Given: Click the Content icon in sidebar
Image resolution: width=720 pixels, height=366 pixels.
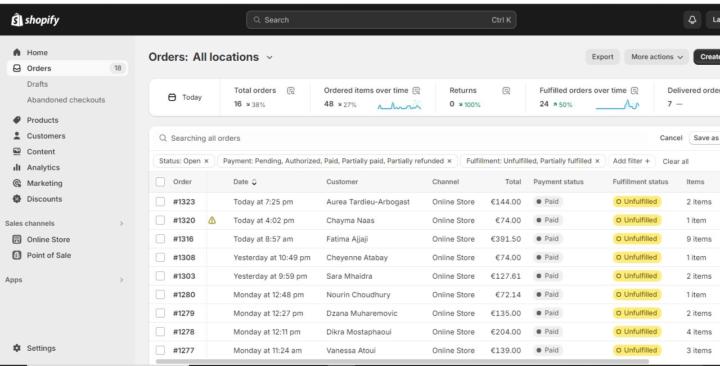Looking at the screenshot, I should click(17, 151).
